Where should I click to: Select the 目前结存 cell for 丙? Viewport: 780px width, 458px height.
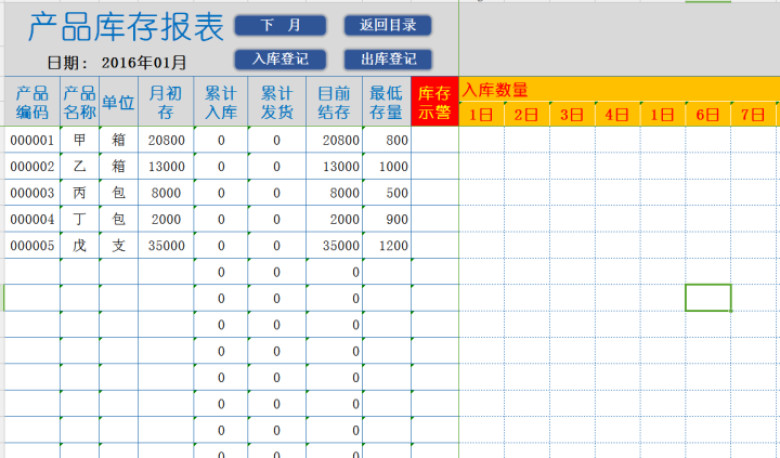click(334, 193)
